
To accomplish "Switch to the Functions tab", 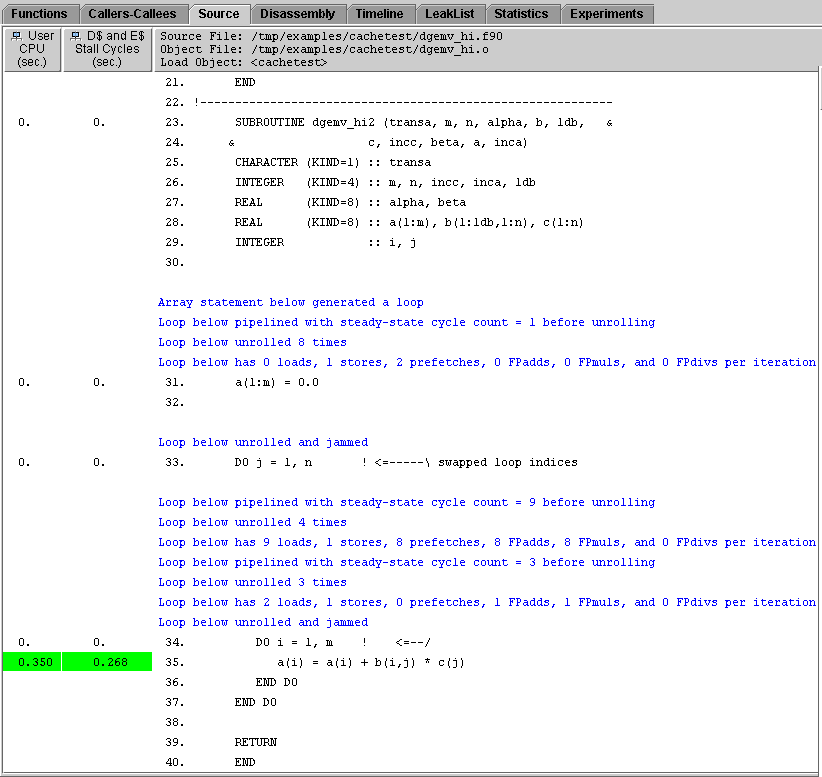I will click(x=40, y=14).
